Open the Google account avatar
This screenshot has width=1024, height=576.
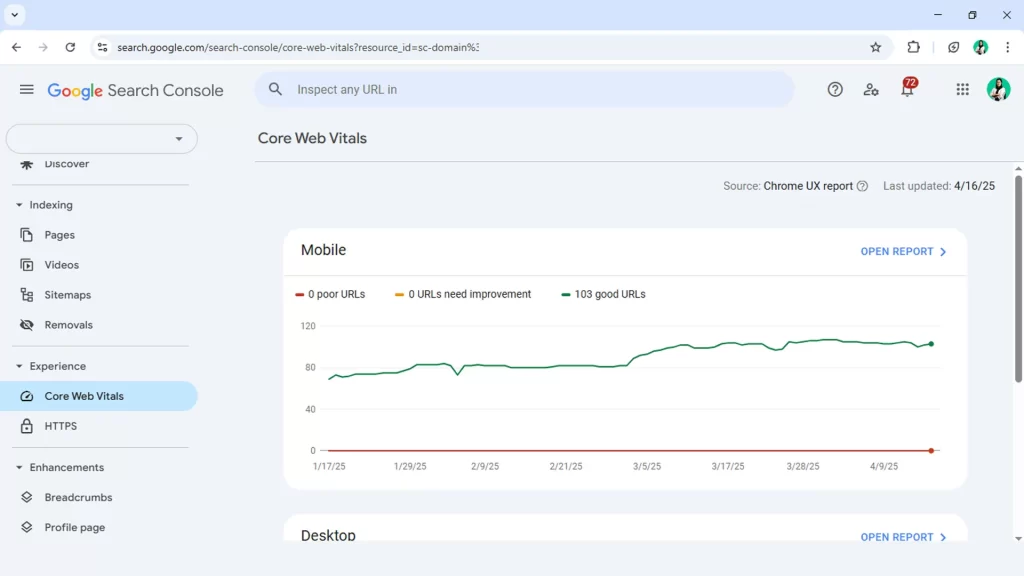click(998, 89)
